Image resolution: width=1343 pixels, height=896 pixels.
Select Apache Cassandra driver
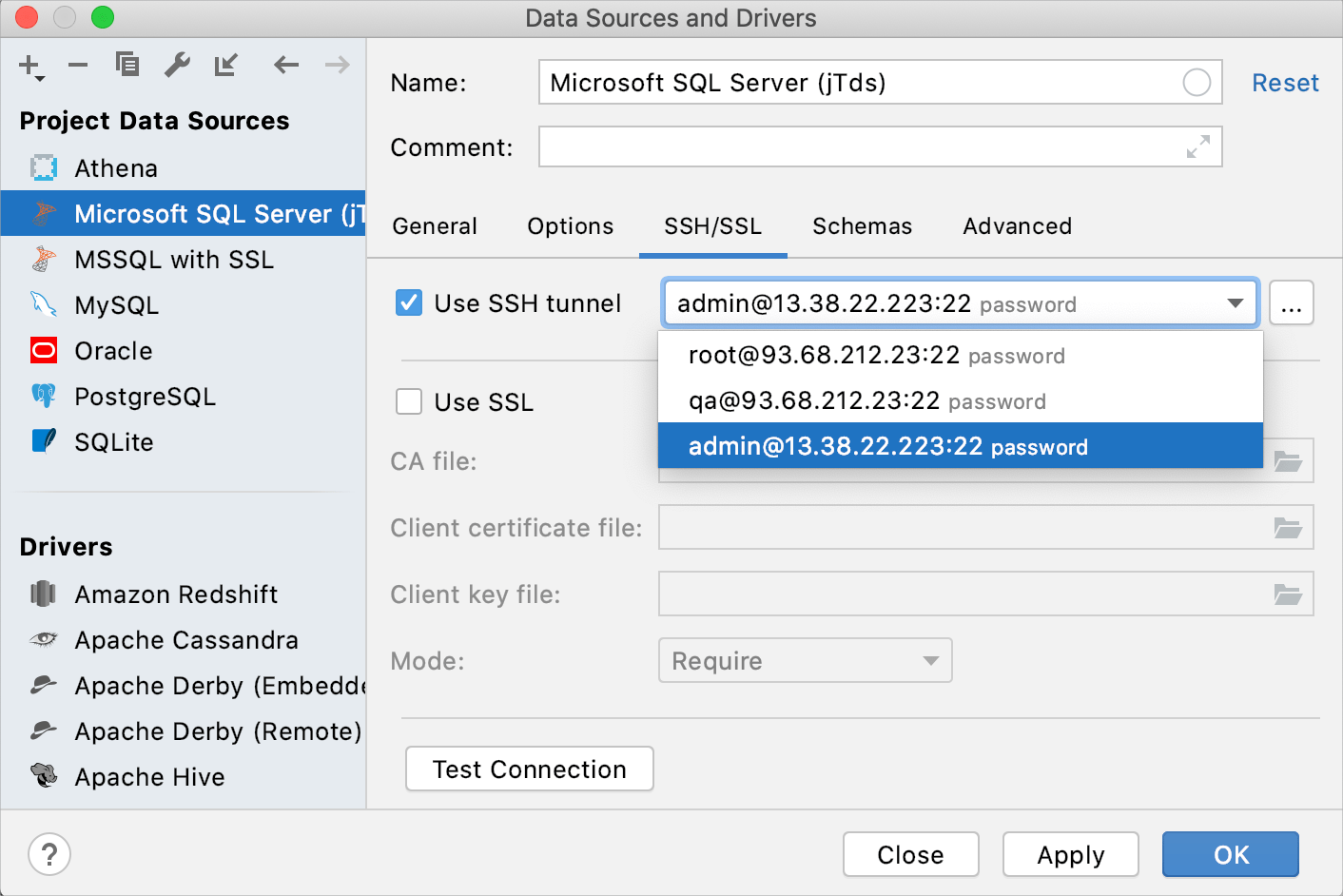[x=183, y=640]
